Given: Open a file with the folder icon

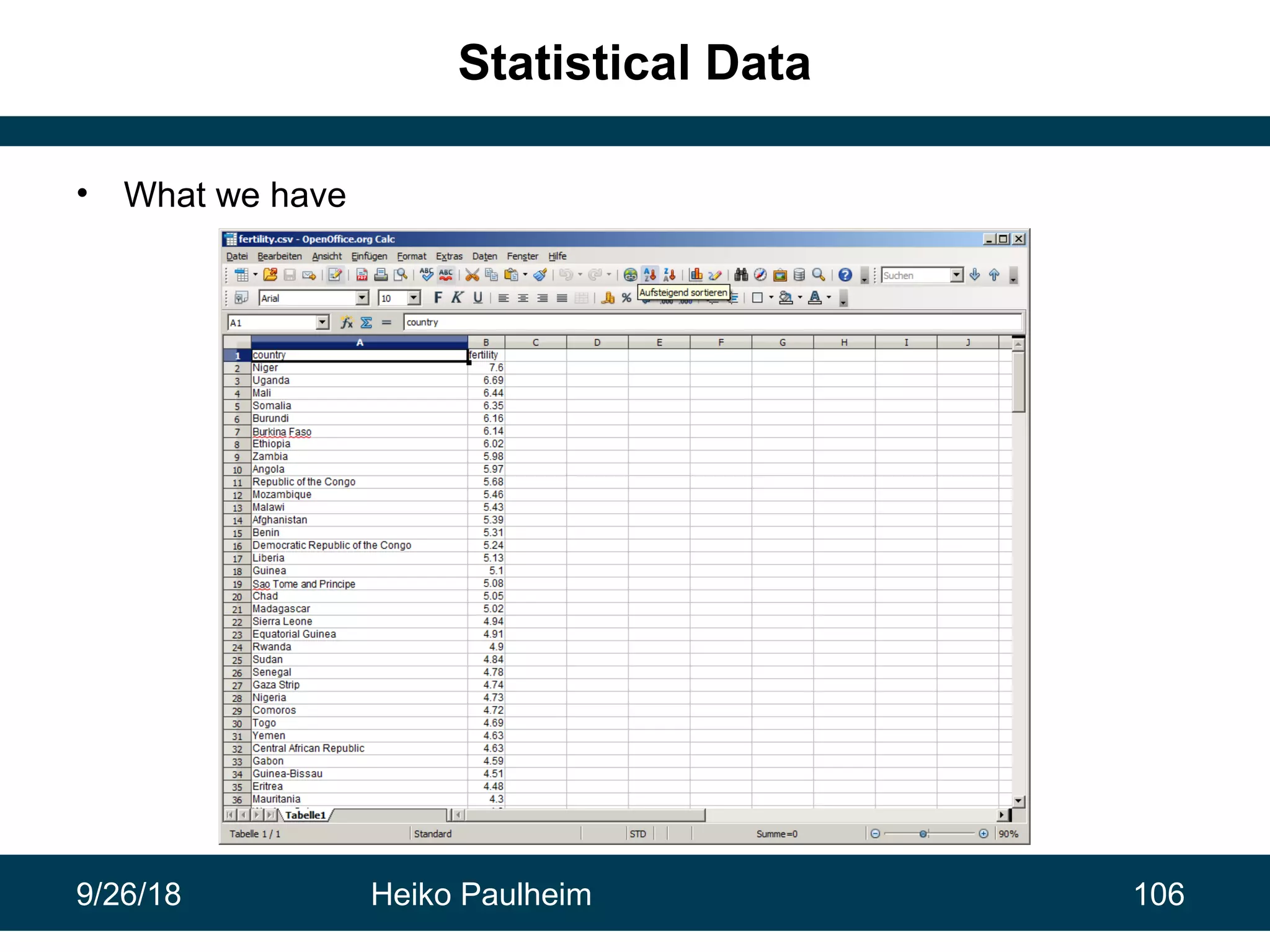Looking at the screenshot, I should click(x=270, y=275).
